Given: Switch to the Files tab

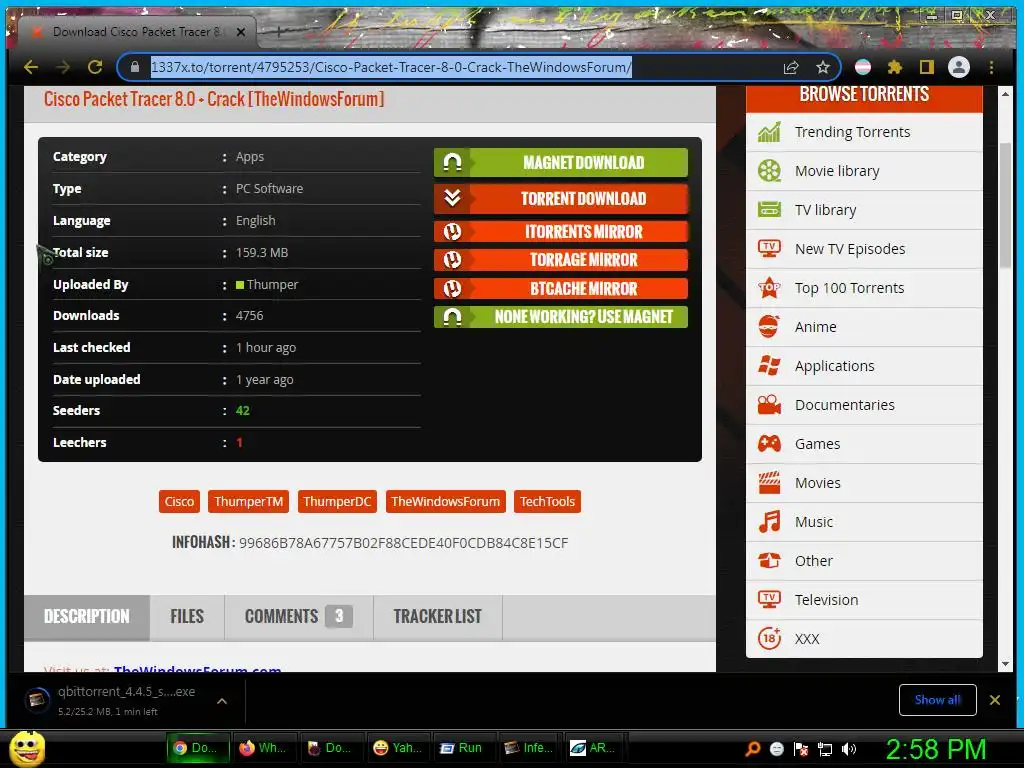Looking at the screenshot, I should pos(187,617).
